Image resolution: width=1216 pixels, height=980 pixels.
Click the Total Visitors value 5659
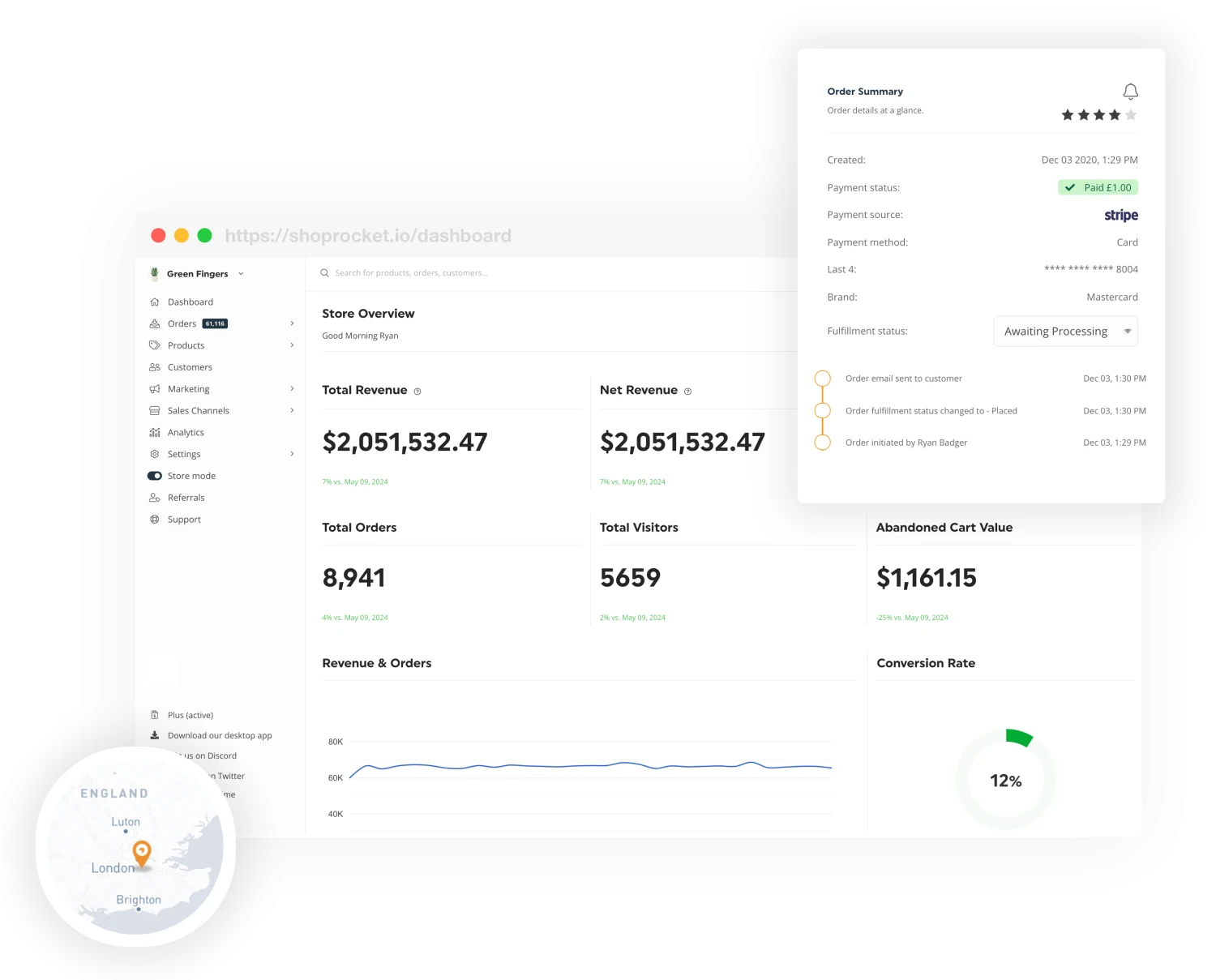coord(630,578)
